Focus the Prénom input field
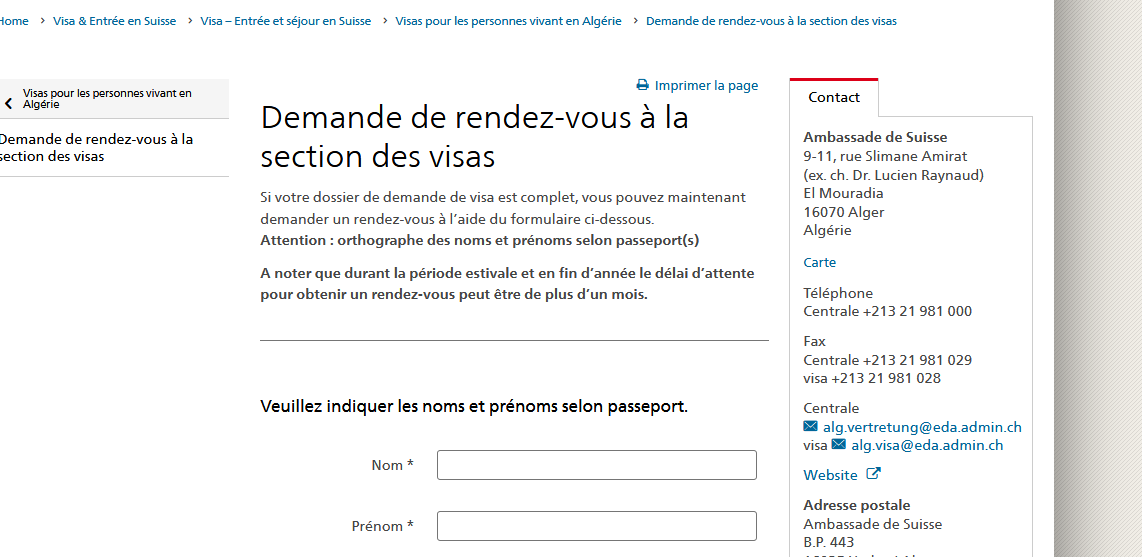1142x557 pixels. [x=596, y=526]
